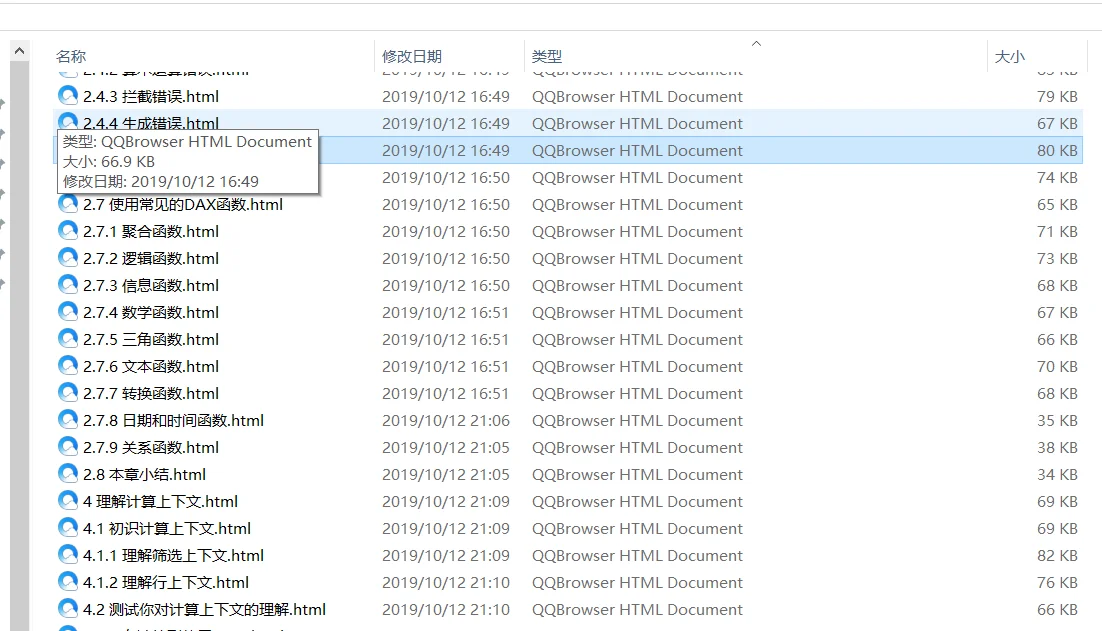Click the 35 KB size value

(1057, 420)
